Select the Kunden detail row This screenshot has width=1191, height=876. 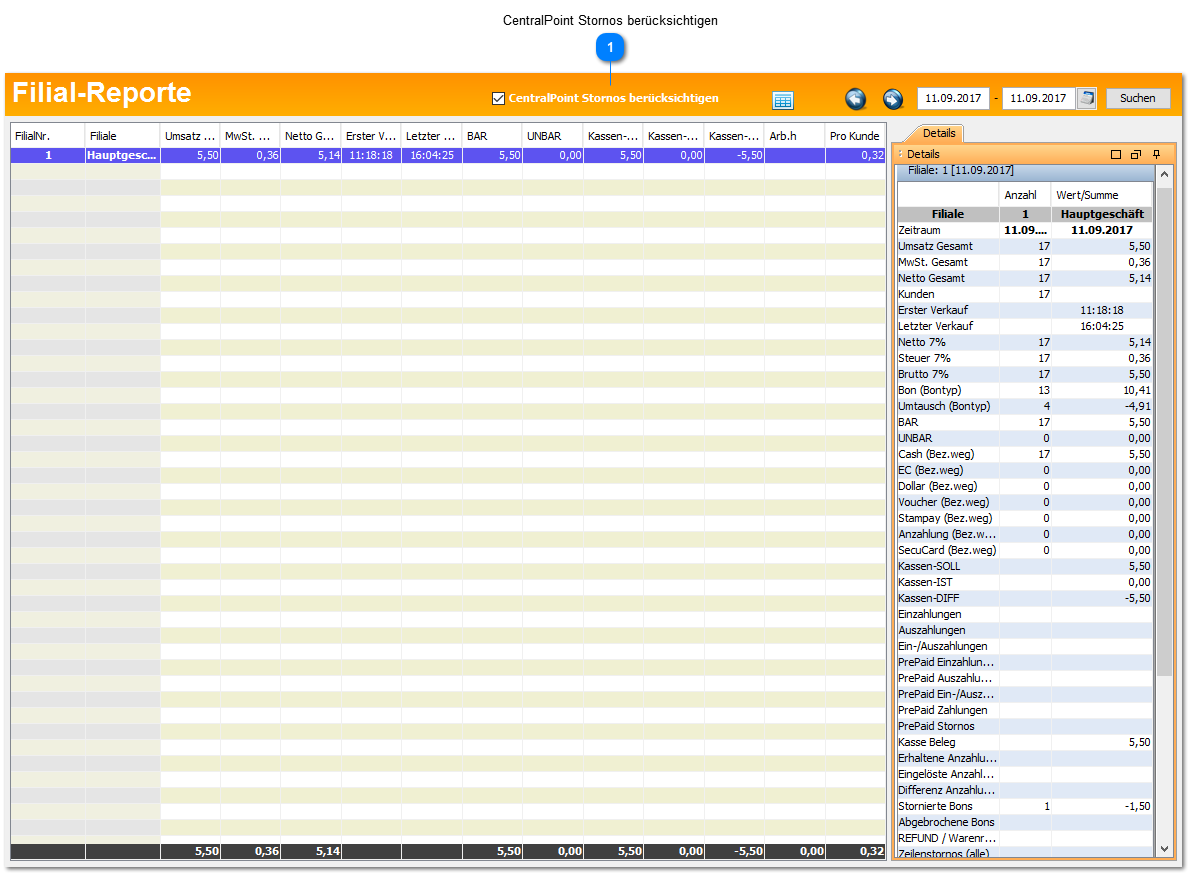1025,294
